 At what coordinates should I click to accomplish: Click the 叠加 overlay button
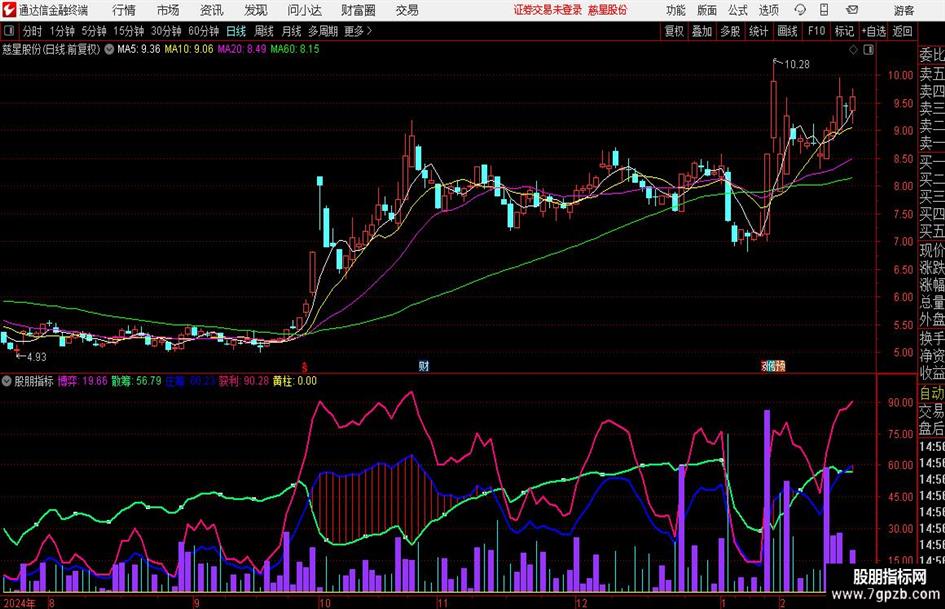[x=702, y=31]
